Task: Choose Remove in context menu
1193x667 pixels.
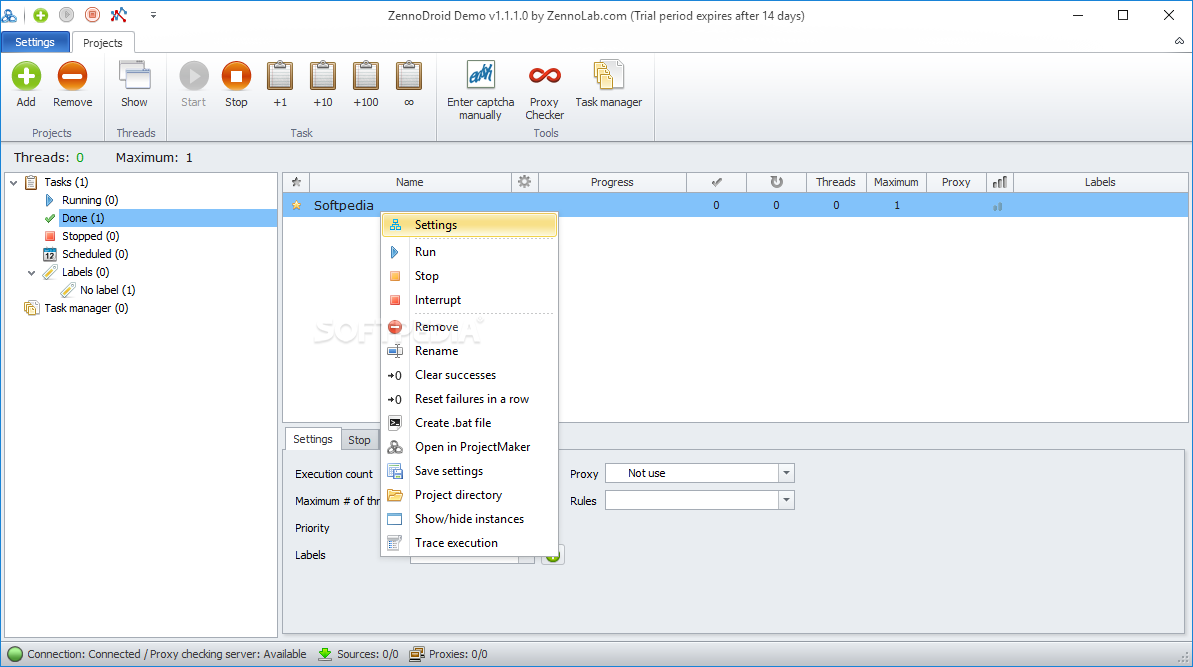Action: pyautogui.click(x=469, y=327)
